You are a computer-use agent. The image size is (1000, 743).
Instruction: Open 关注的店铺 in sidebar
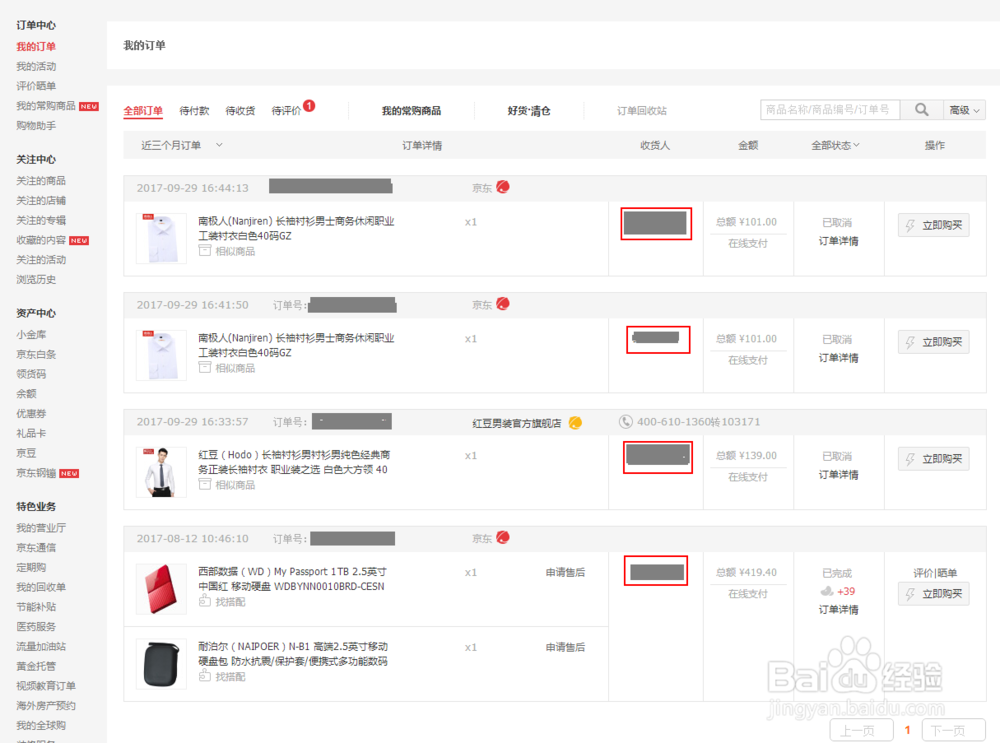41,200
